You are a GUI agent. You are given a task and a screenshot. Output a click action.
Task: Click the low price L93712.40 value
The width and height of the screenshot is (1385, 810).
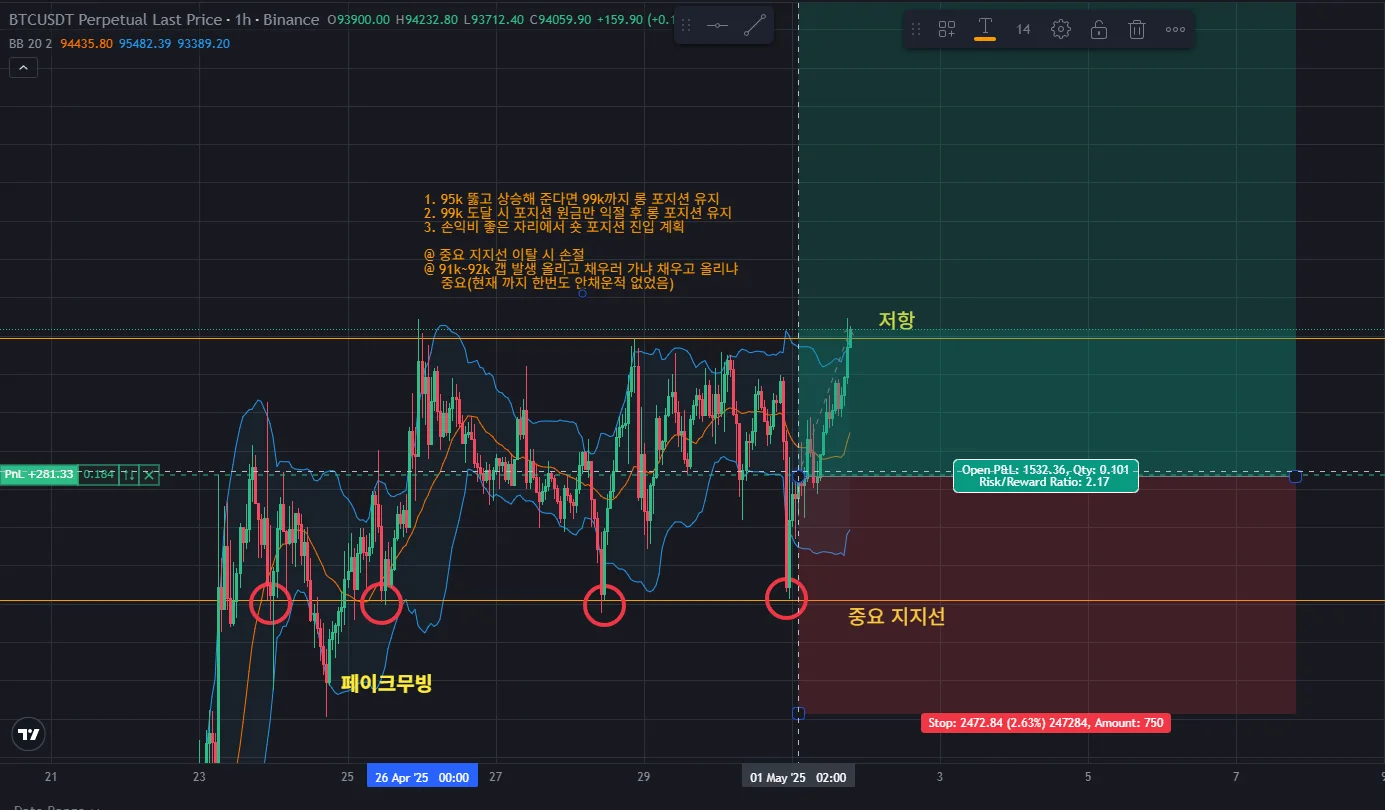coord(494,20)
